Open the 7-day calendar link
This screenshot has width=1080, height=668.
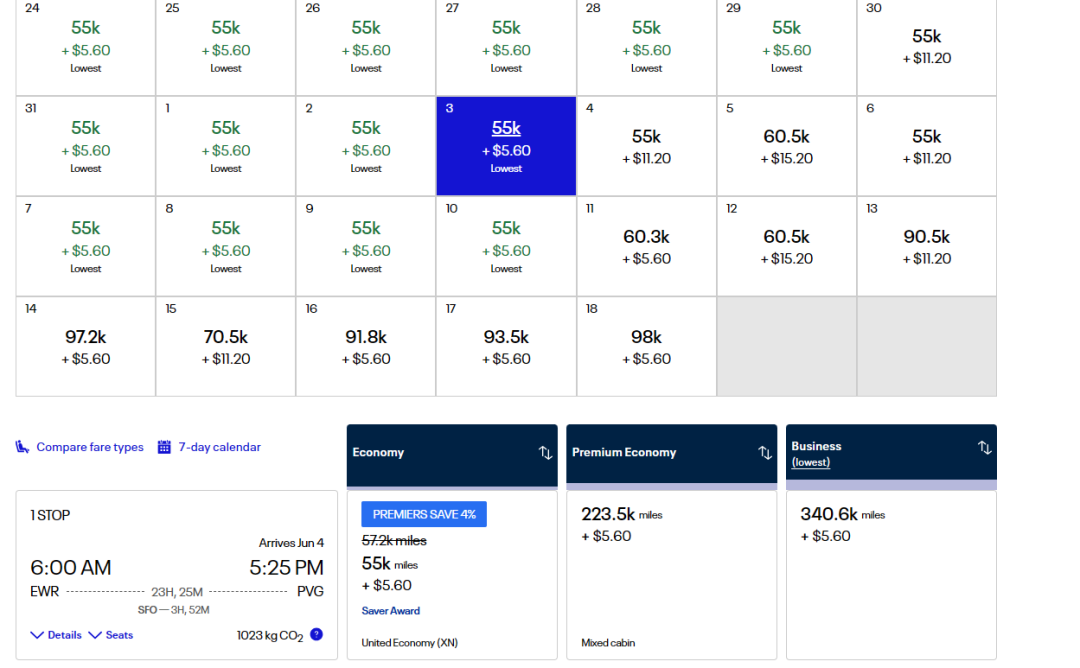click(219, 447)
